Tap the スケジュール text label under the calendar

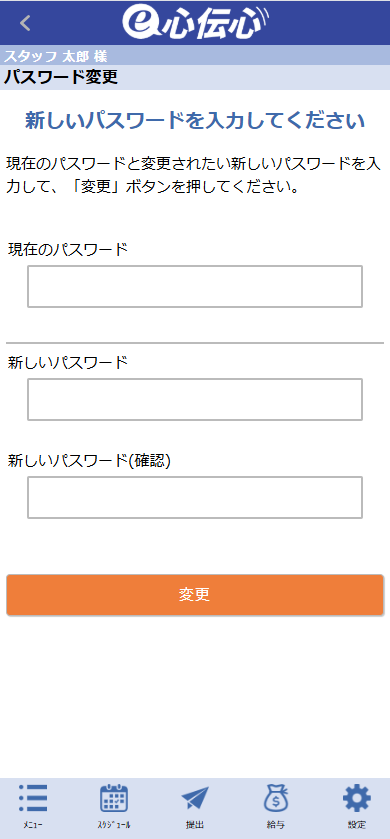[114, 825]
